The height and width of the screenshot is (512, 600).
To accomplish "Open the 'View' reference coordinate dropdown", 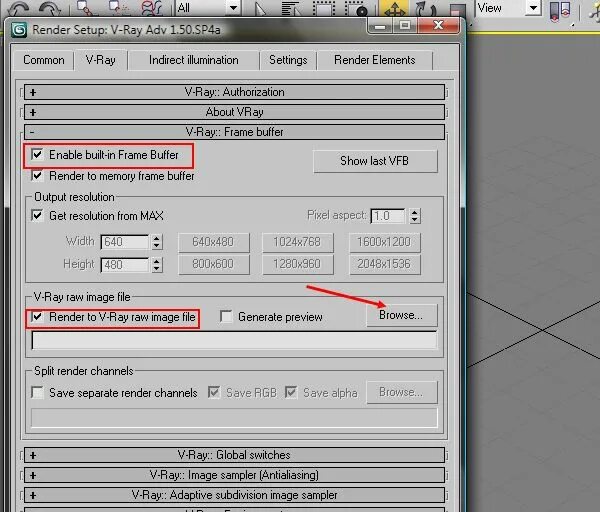I will coord(509,8).
